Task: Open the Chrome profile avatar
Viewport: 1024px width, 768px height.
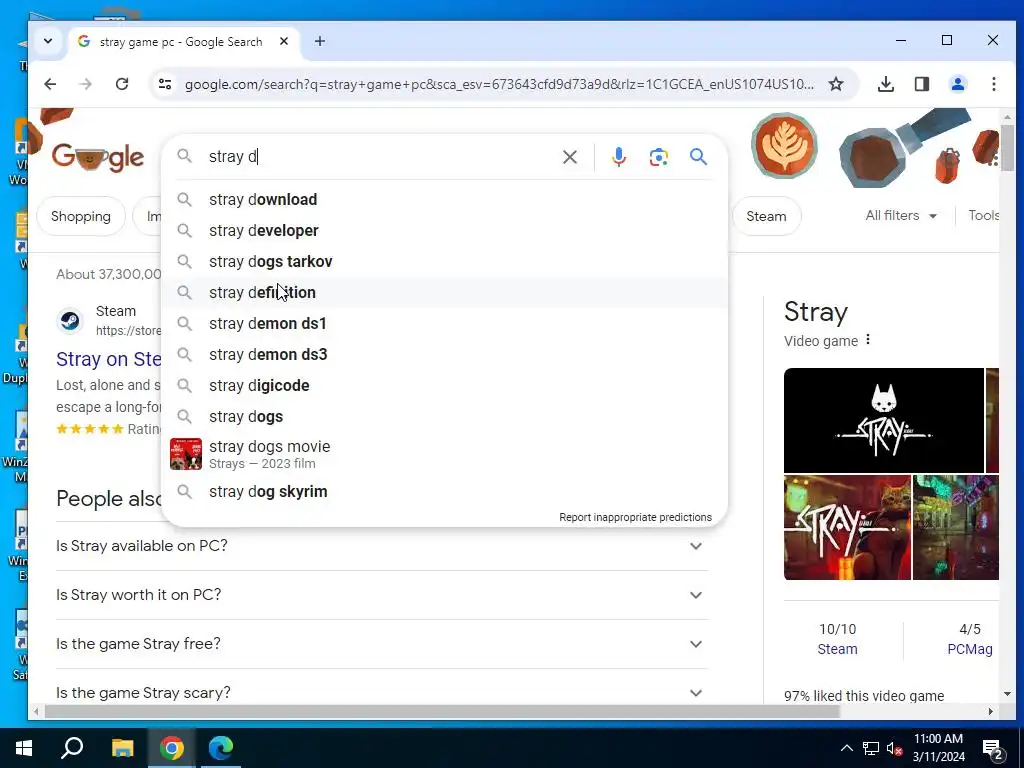Action: click(957, 84)
